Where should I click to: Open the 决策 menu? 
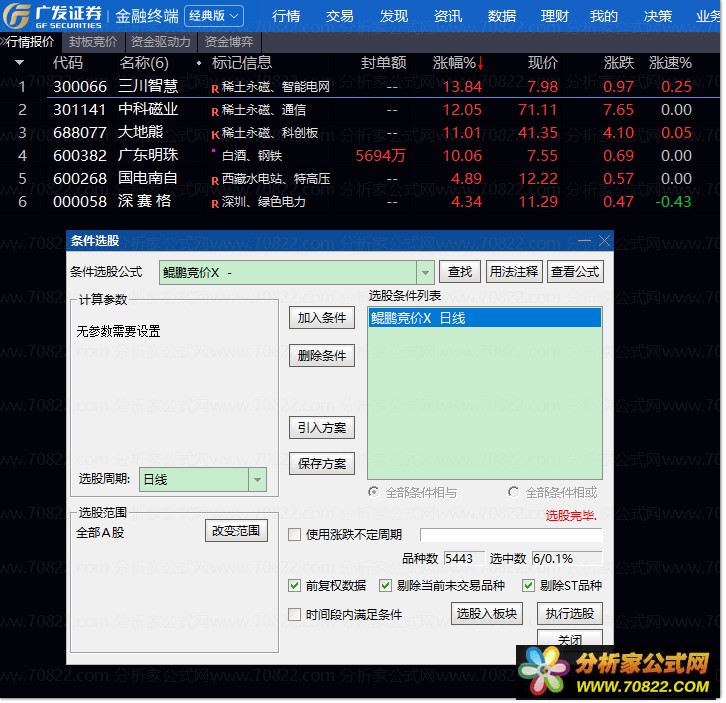(x=658, y=16)
